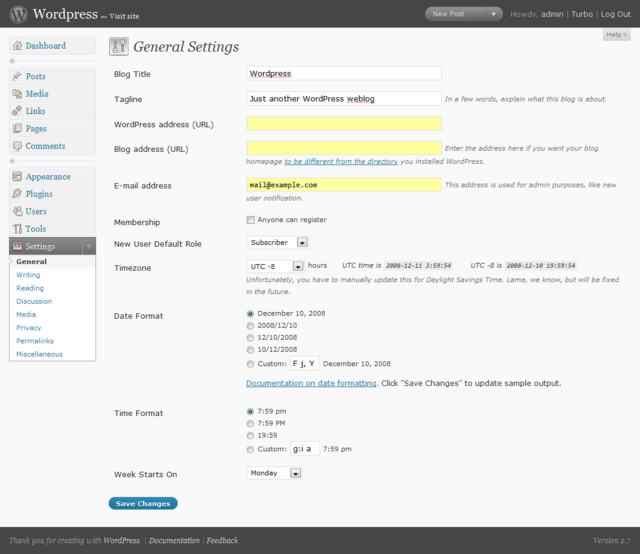Click the Blog Title input field
This screenshot has width=640, height=554.
pos(344,73)
